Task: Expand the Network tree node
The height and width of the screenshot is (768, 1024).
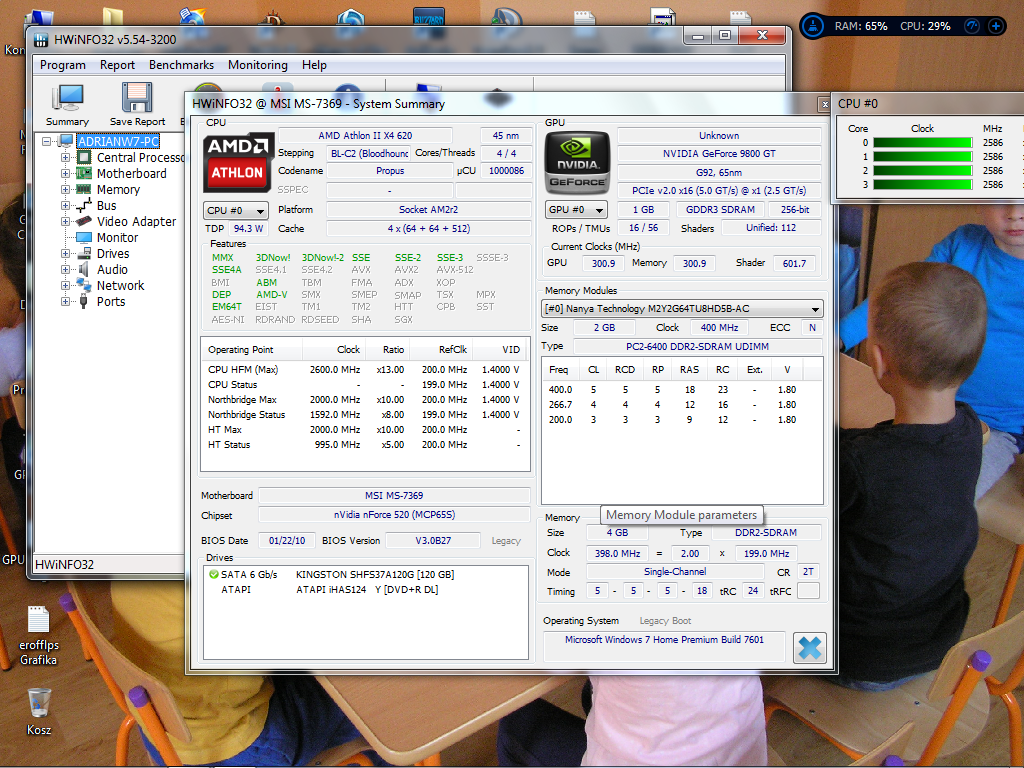Action: (x=65, y=285)
